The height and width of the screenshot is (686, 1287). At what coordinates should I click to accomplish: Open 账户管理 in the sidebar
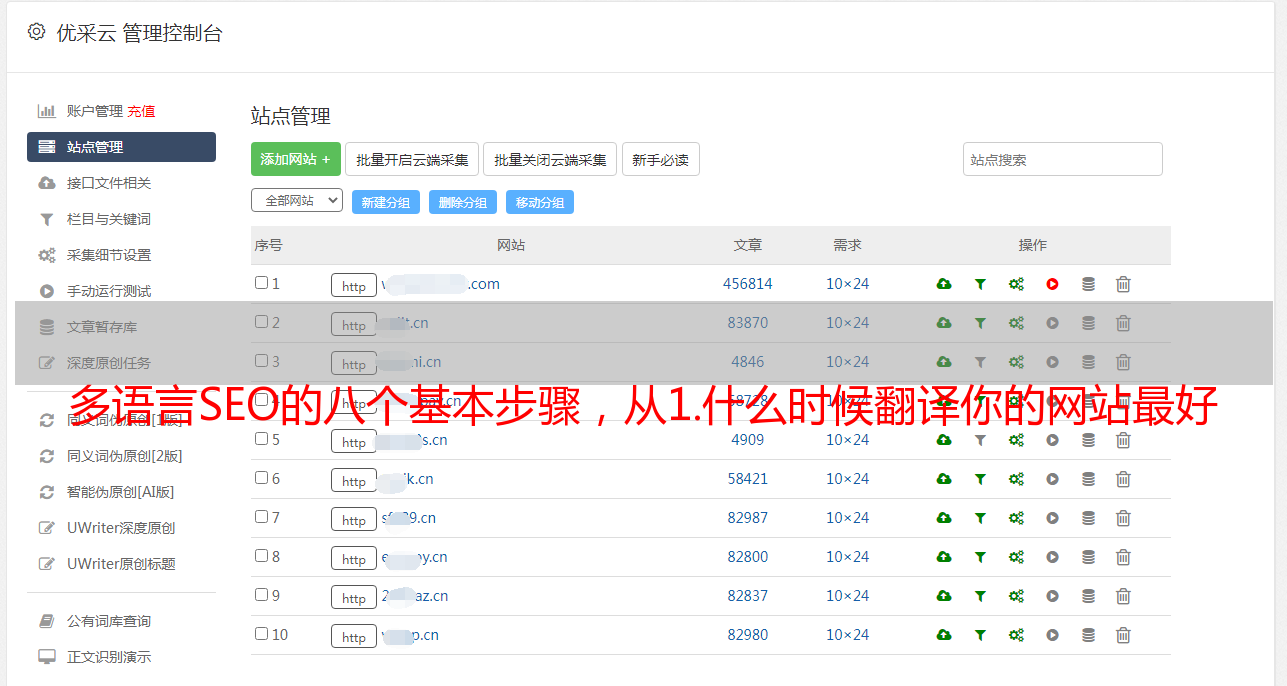(x=95, y=111)
